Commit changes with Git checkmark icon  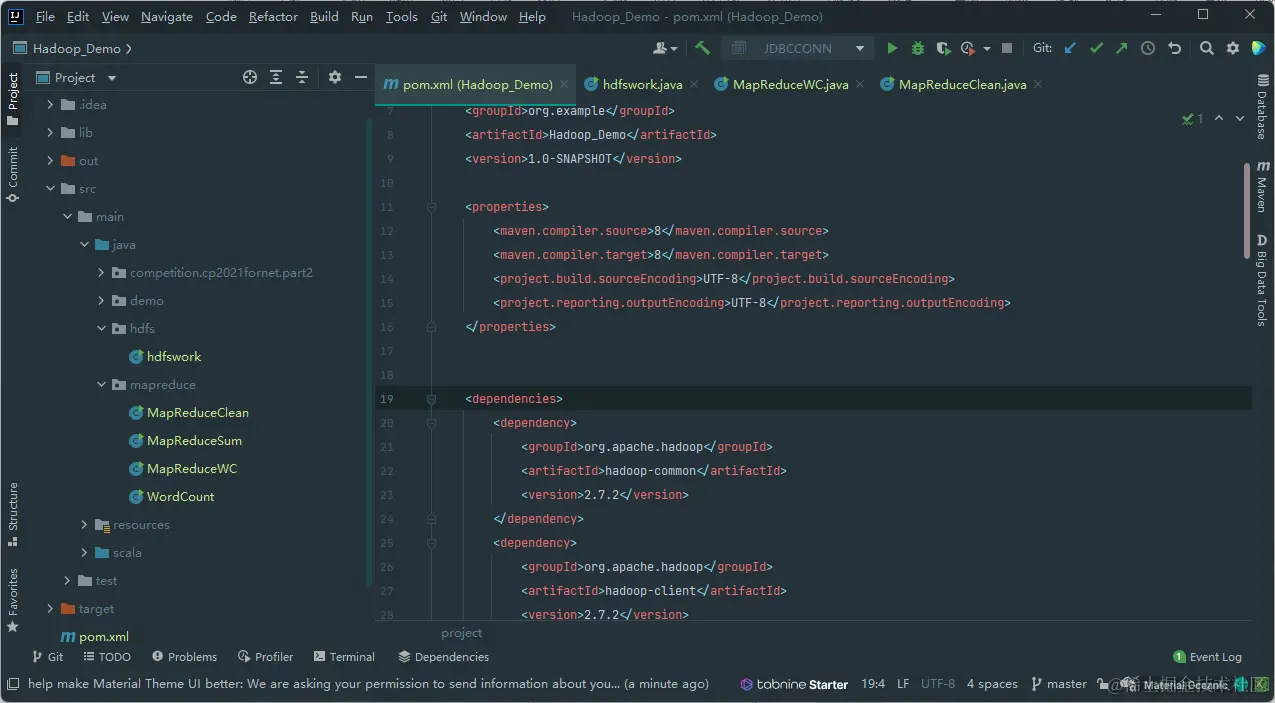click(1096, 48)
